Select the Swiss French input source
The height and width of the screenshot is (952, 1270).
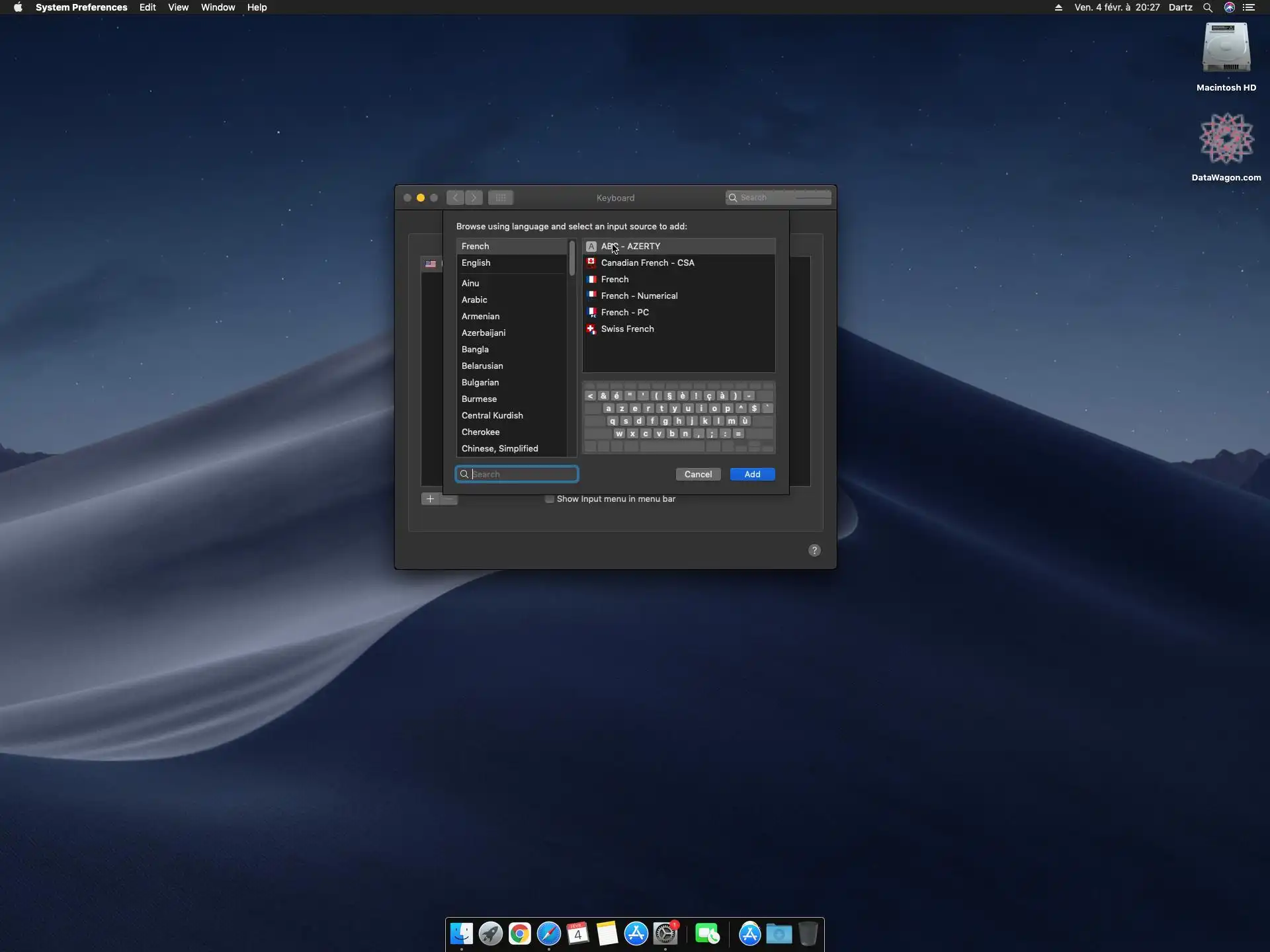(x=627, y=329)
